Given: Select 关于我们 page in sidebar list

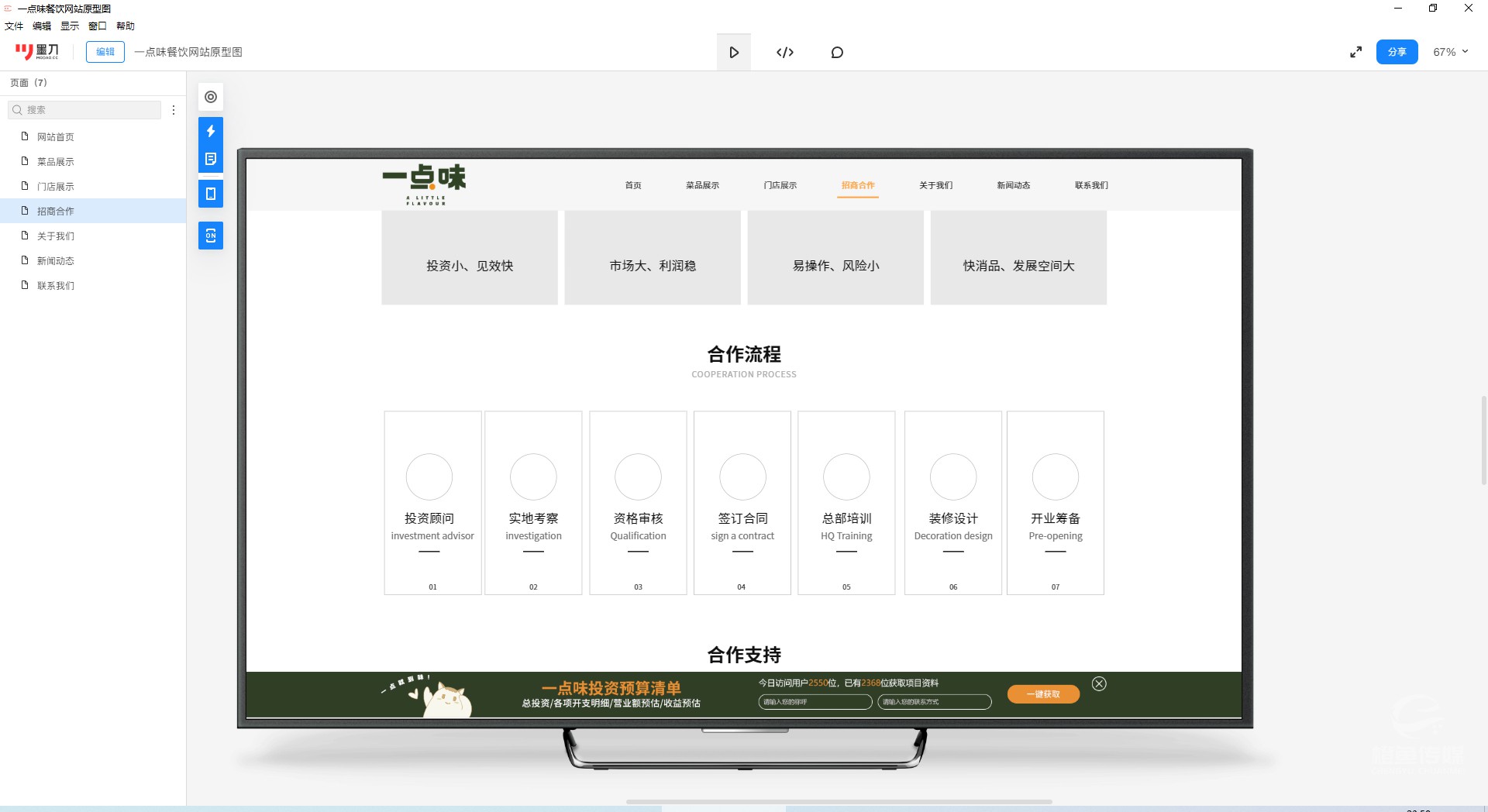Looking at the screenshot, I should [x=93, y=236].
